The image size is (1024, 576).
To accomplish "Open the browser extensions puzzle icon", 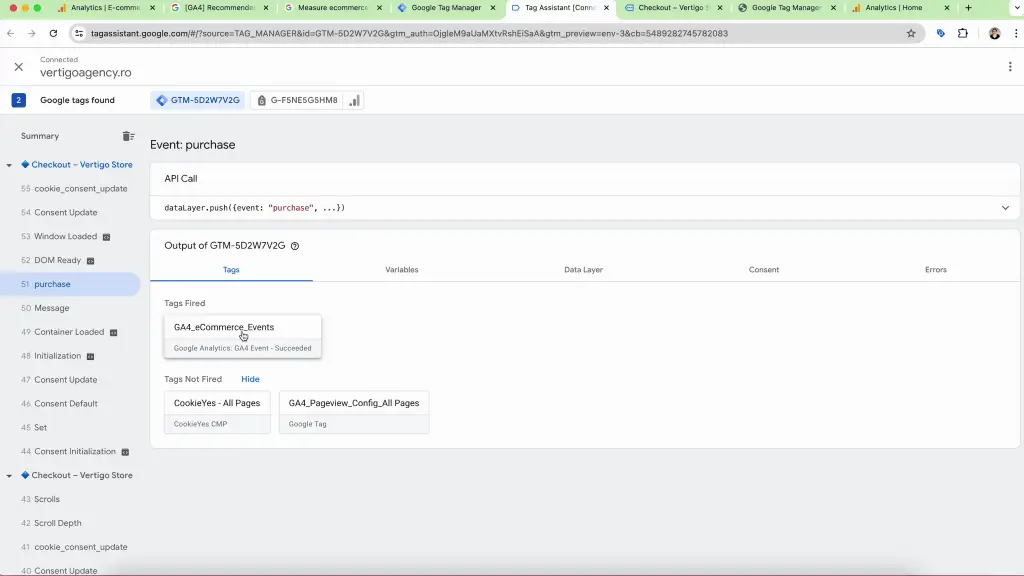I will pyautogui.click(x=963, y=33).
